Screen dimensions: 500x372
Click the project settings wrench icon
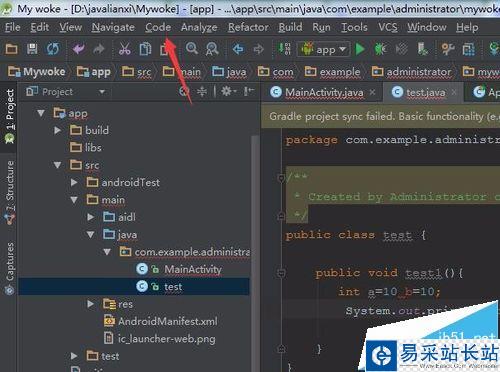click(x=448, y=49)
